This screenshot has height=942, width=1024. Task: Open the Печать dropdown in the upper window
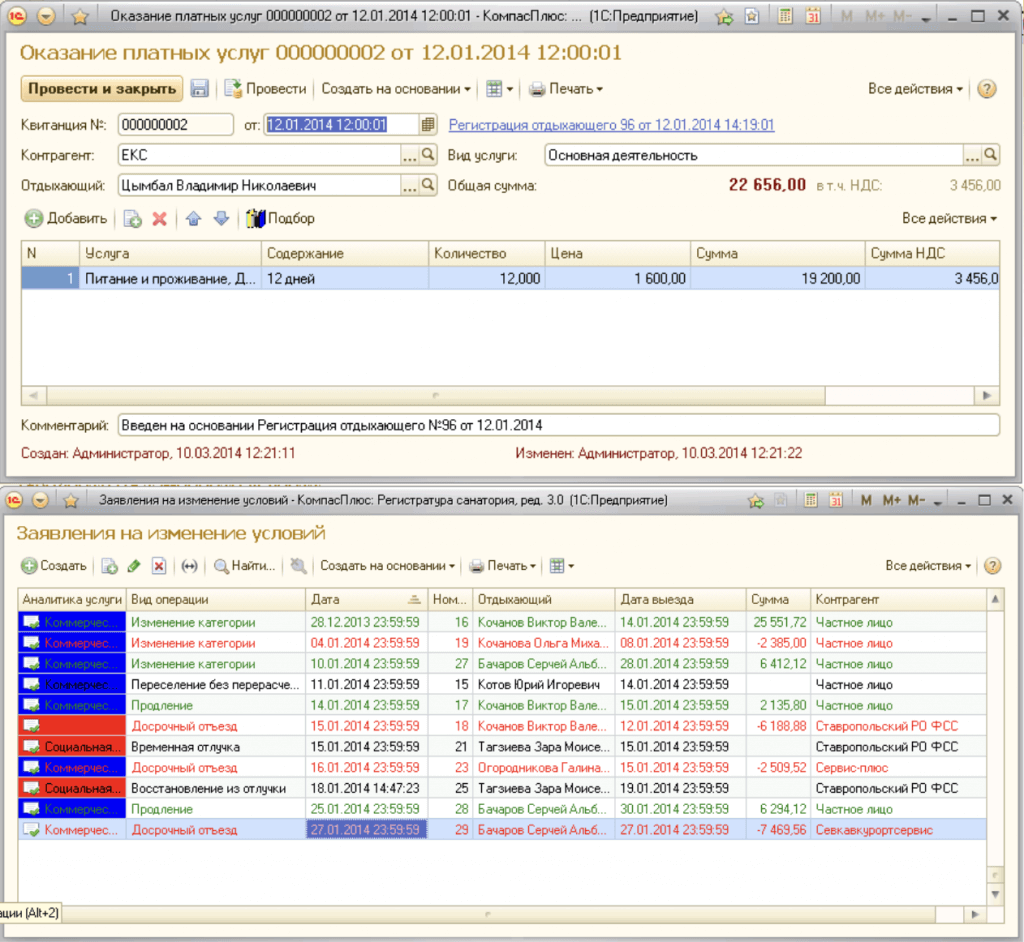point(566,89)
